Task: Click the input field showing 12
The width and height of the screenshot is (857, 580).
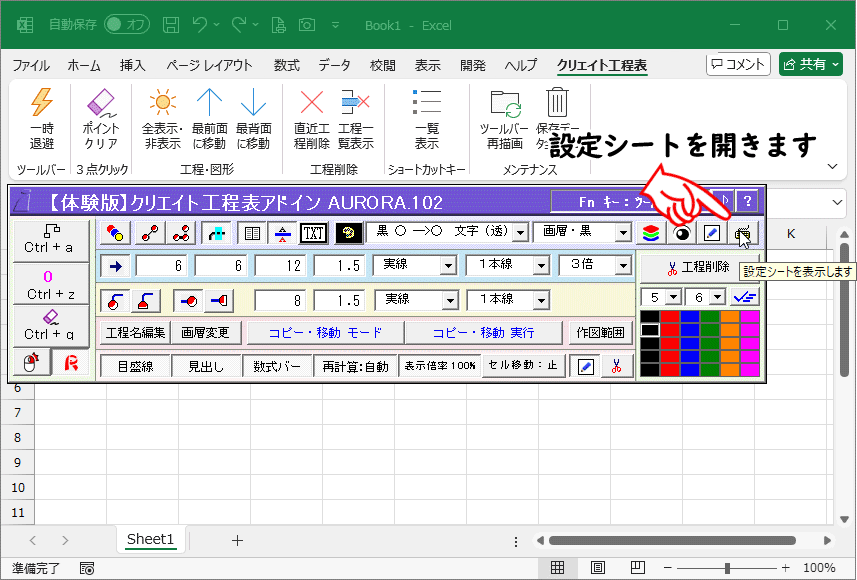Action: (x=281, y=266)
